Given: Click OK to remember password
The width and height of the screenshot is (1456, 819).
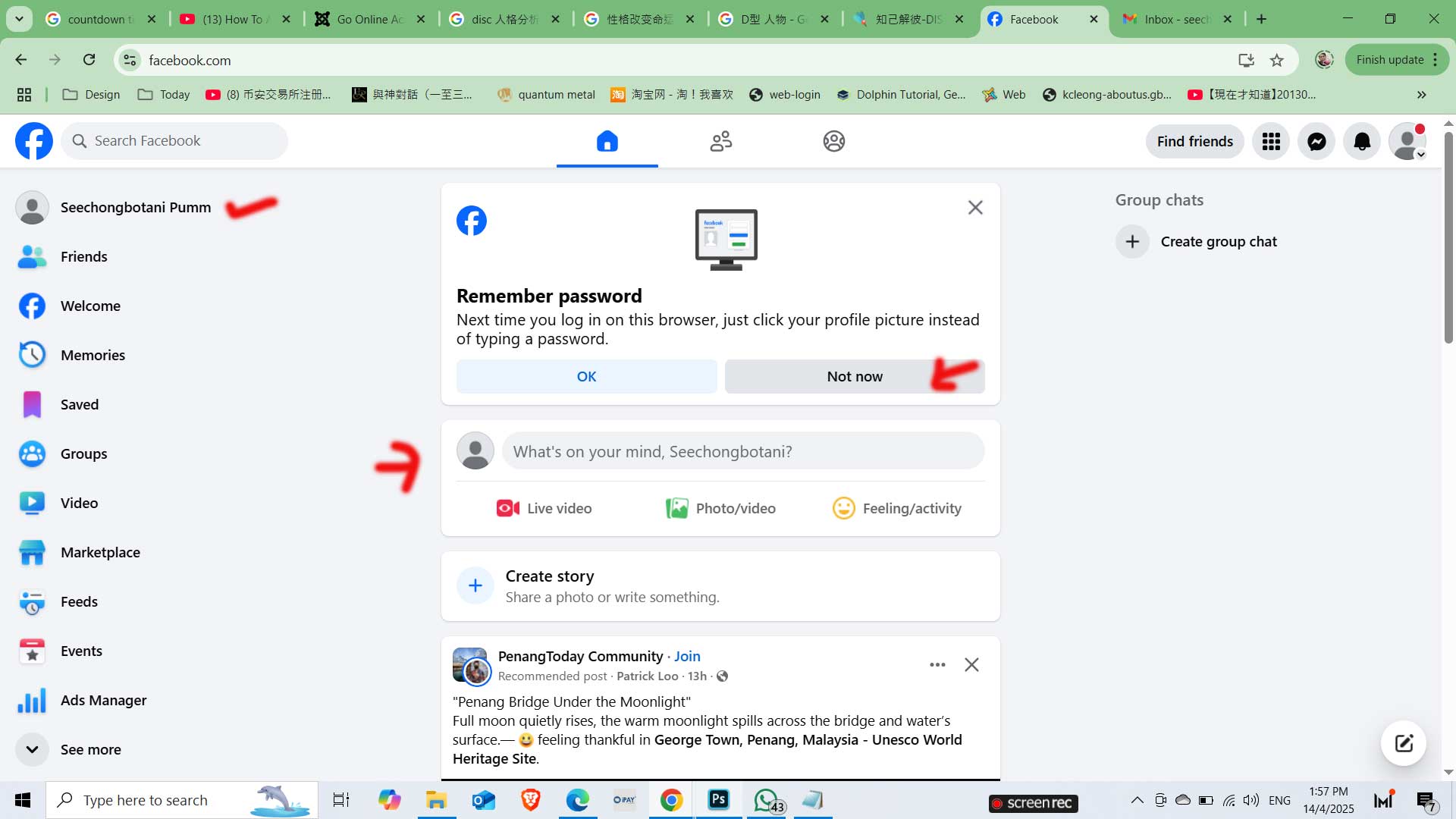Looking at the screenshot, I should point(586,376).
